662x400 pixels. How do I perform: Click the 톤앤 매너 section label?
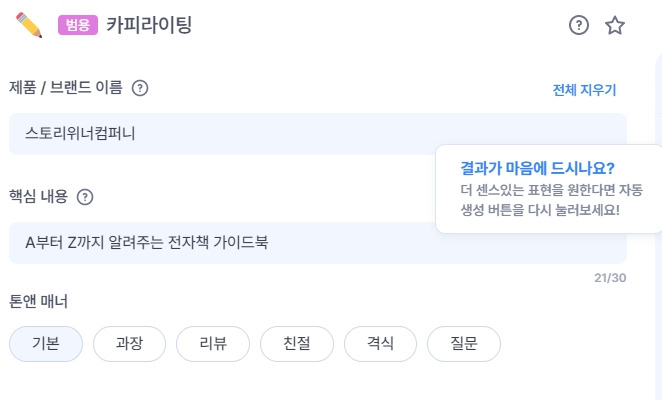[x=38, y=301]
